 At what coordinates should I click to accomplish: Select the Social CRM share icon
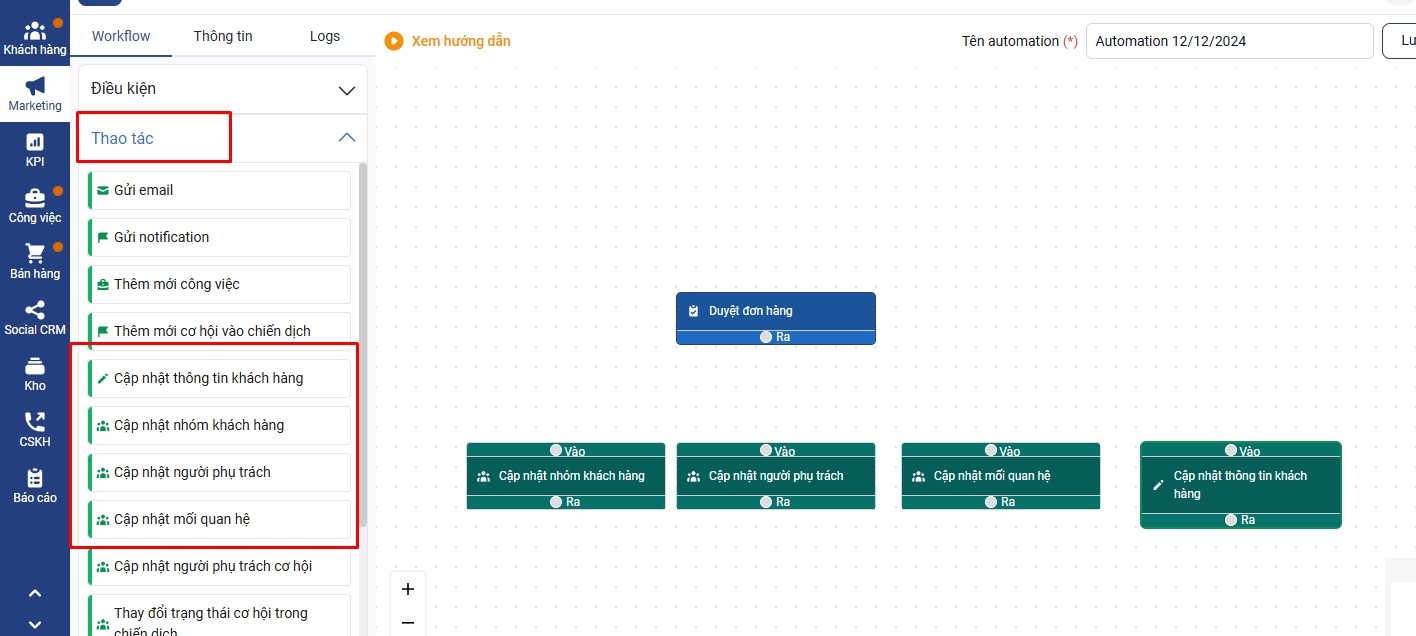35,311
